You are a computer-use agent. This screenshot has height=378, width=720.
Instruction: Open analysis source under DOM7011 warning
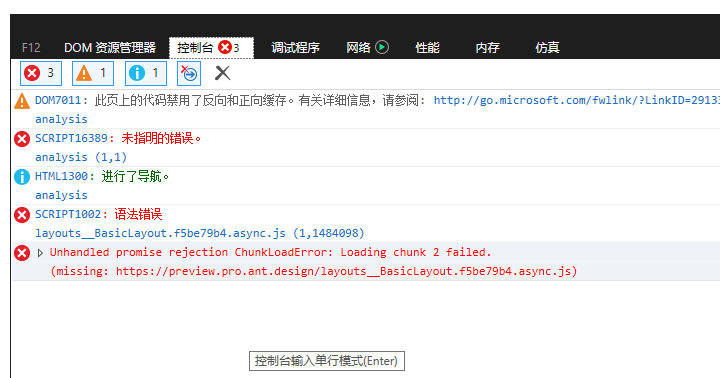pos(61,119)
